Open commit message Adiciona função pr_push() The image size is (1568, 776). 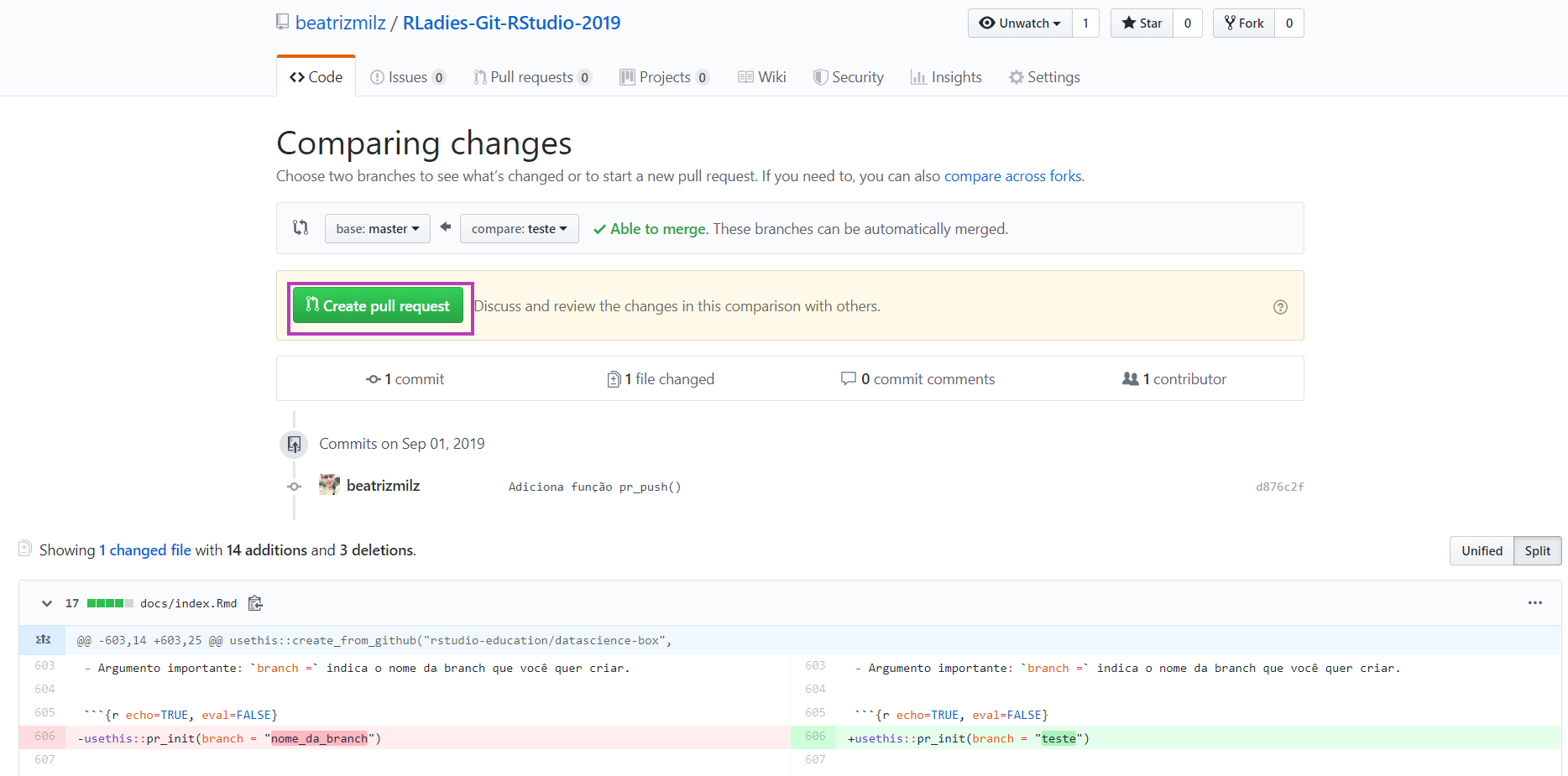tap(594, 487)
